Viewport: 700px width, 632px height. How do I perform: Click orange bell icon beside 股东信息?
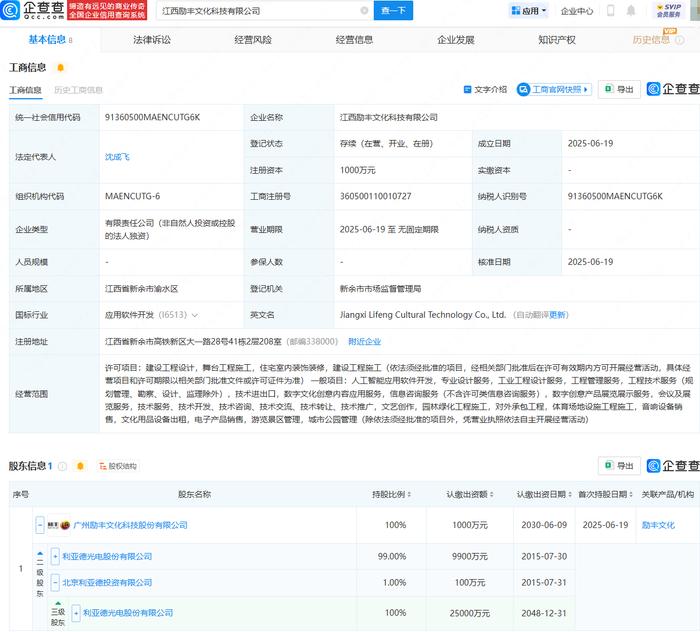pyautogui.click(x=80, y=466)
